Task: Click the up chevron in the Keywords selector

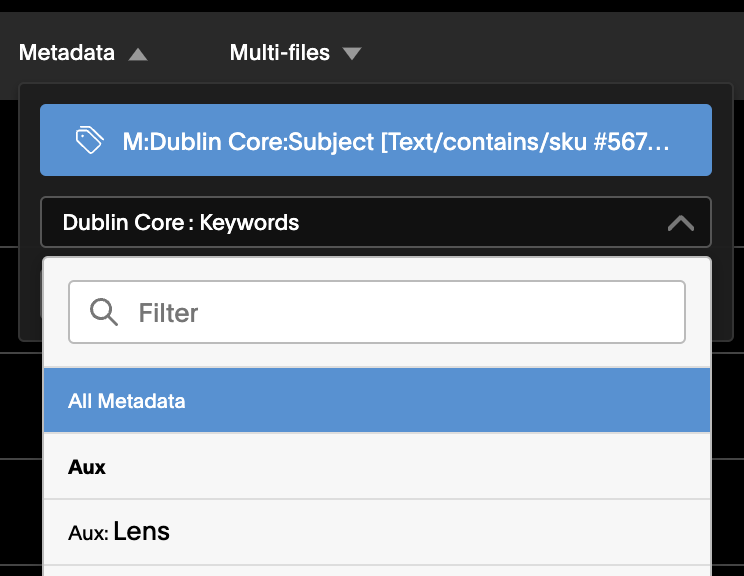Action: (x=681, y=223)
